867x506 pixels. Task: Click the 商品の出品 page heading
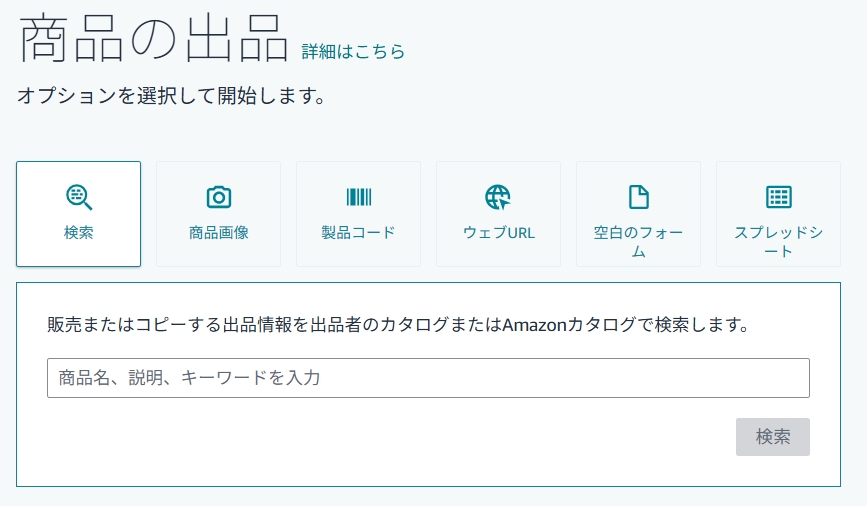(154, 38)
